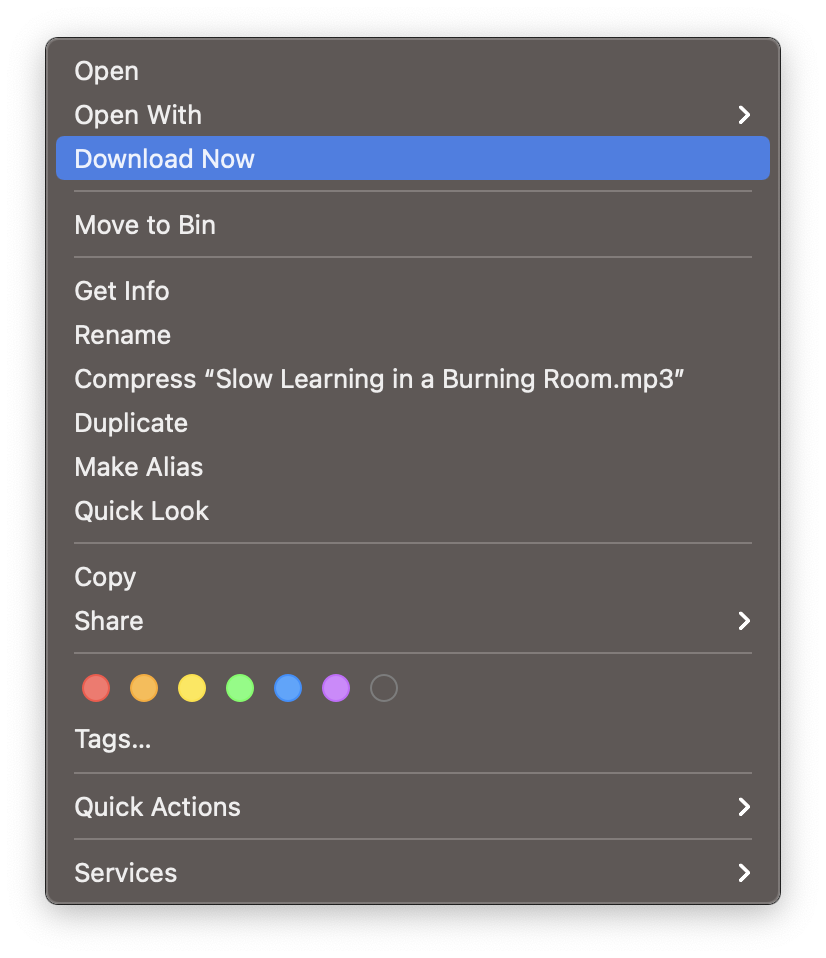Apply the blue tag color
Viewport: 826px width, 958px height.
coord(288,688)
